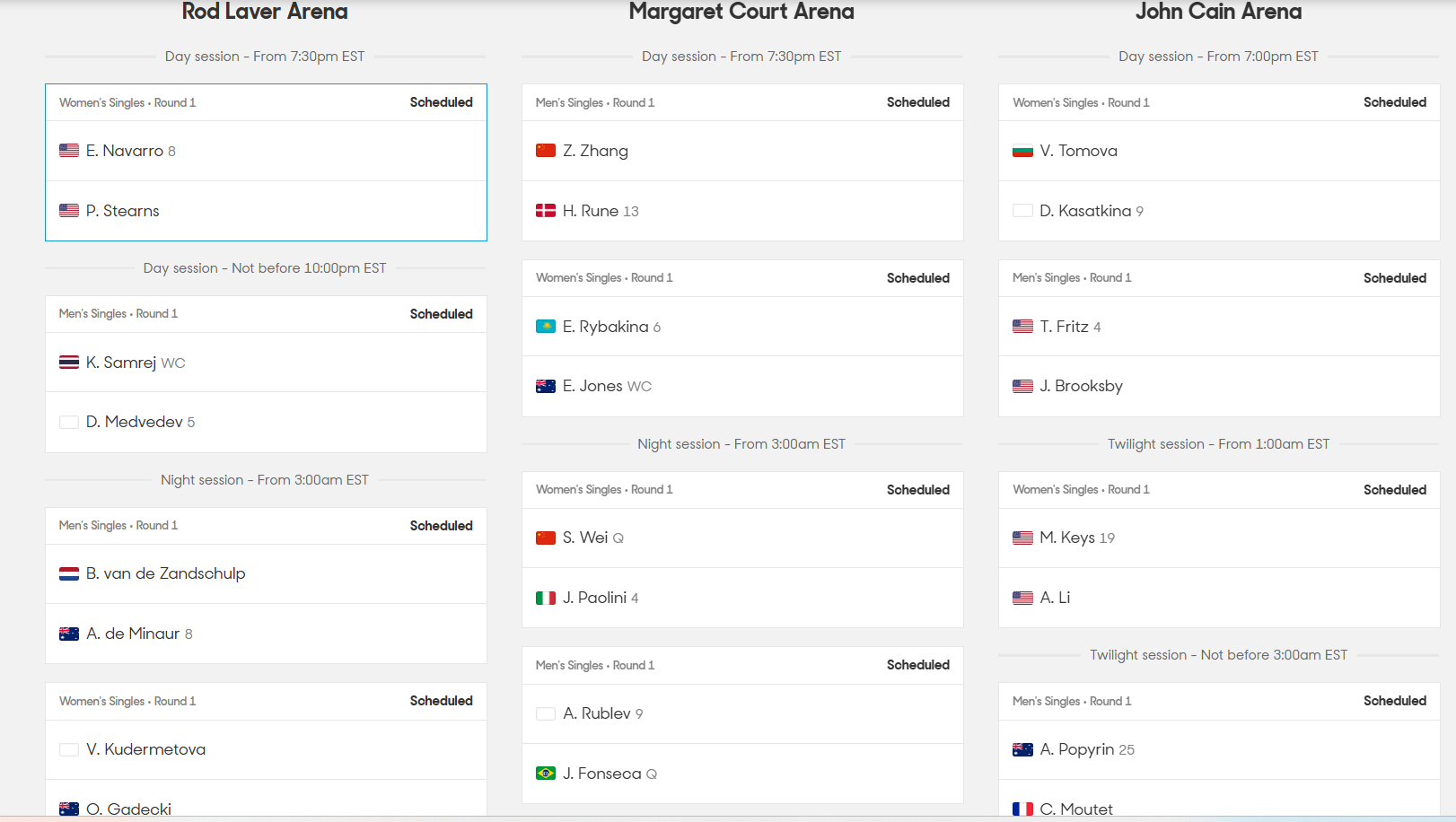Click Scheduled status on Keys vs Li match

click(x=1394, y=490)
